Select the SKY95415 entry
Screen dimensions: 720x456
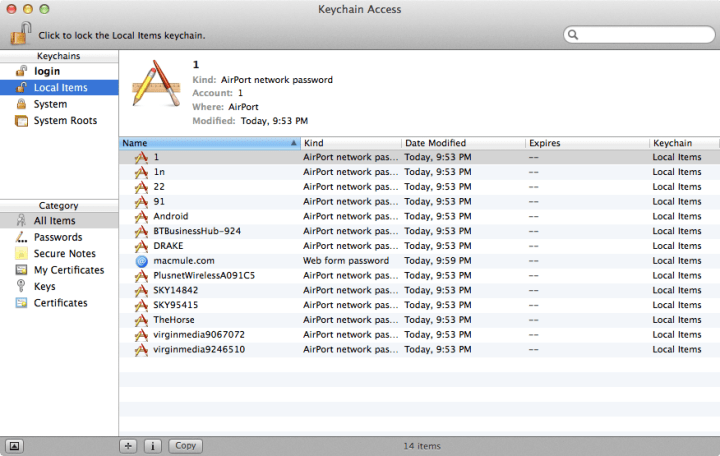tap(419, 305)
